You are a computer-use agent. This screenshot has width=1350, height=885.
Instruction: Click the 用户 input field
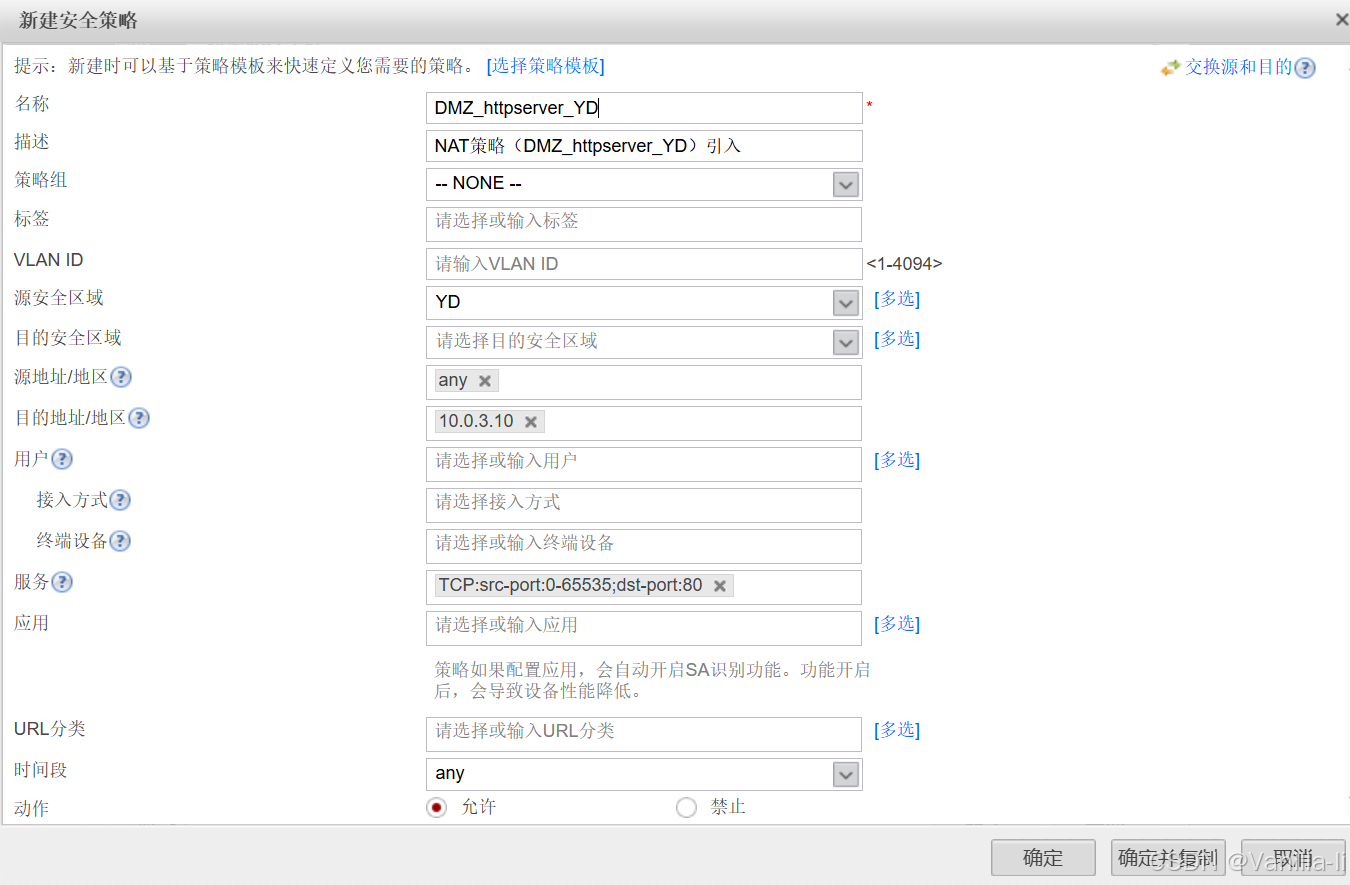point(644,464)
